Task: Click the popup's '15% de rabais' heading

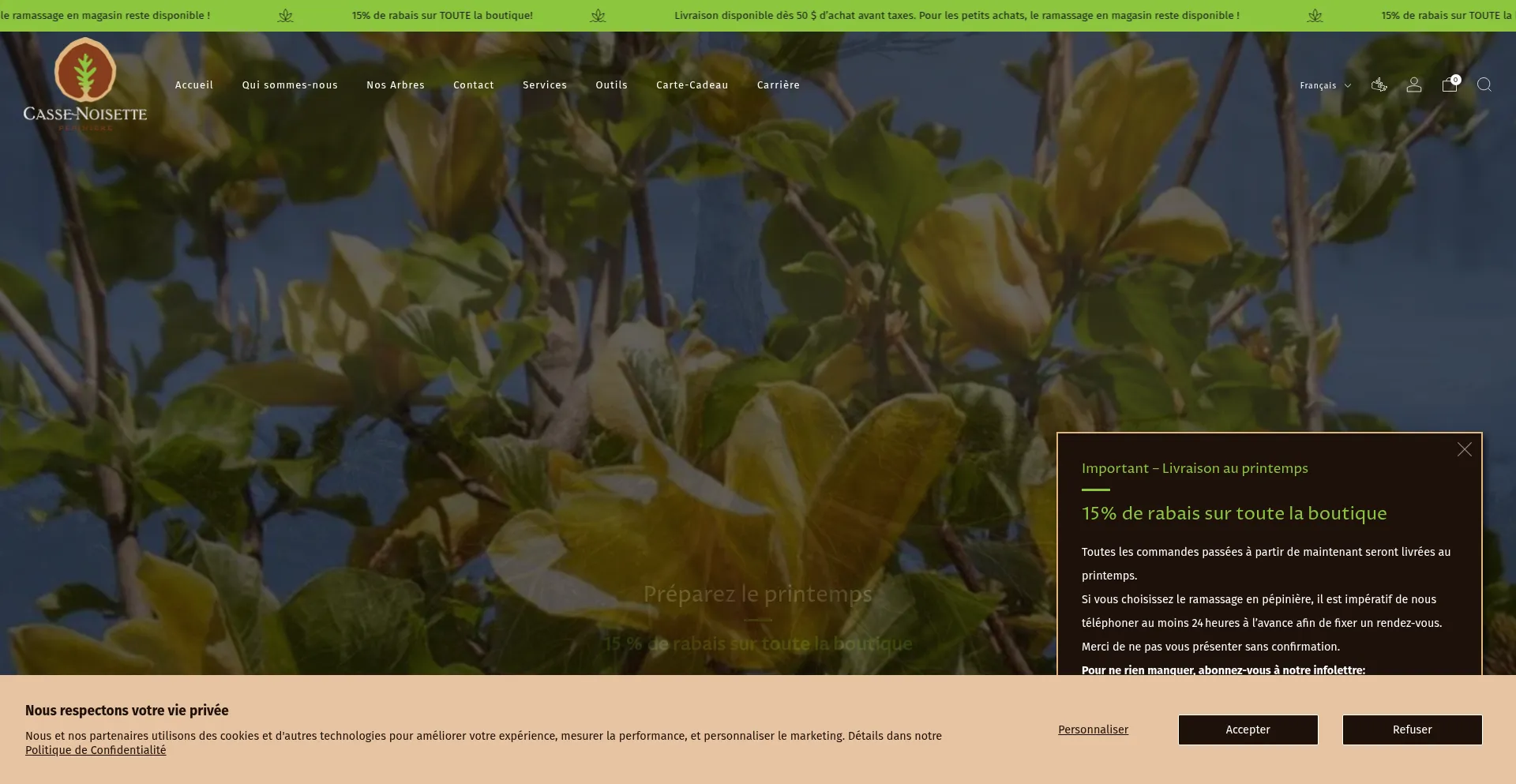Action: 1234,513
